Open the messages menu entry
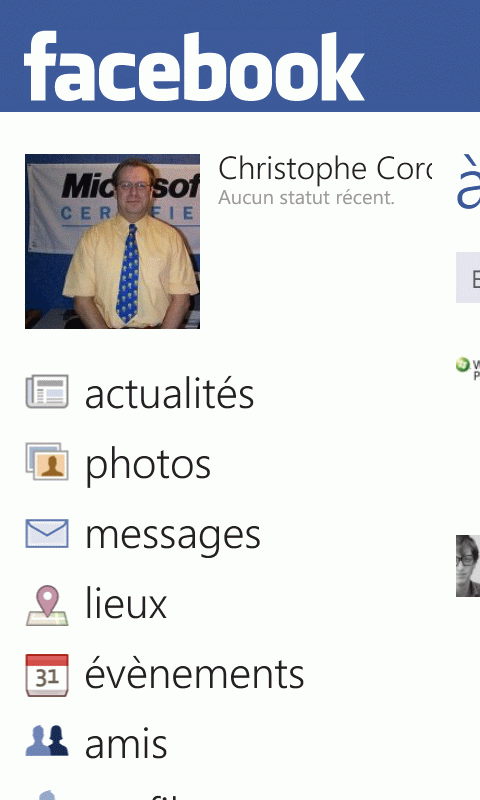 coord(173,537)
